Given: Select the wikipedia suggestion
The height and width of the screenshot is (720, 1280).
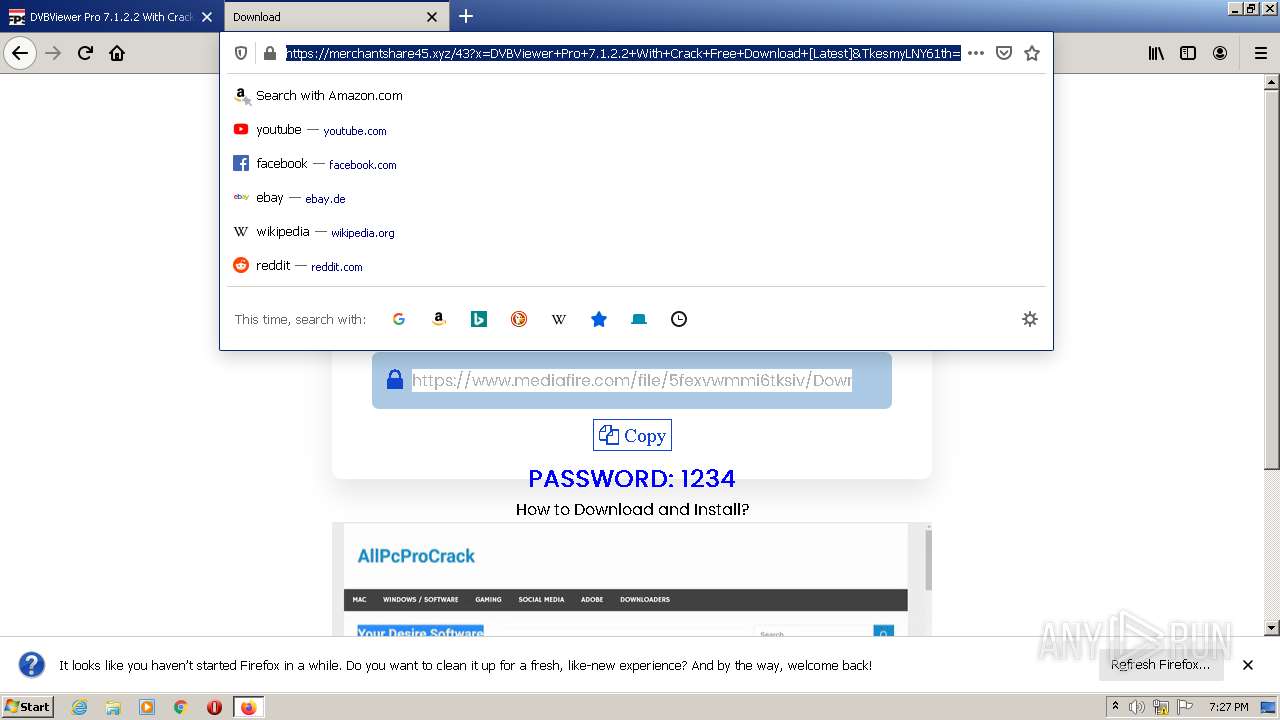Looking at the screenshot, I should pyautogui.click(x=636, y=232).
